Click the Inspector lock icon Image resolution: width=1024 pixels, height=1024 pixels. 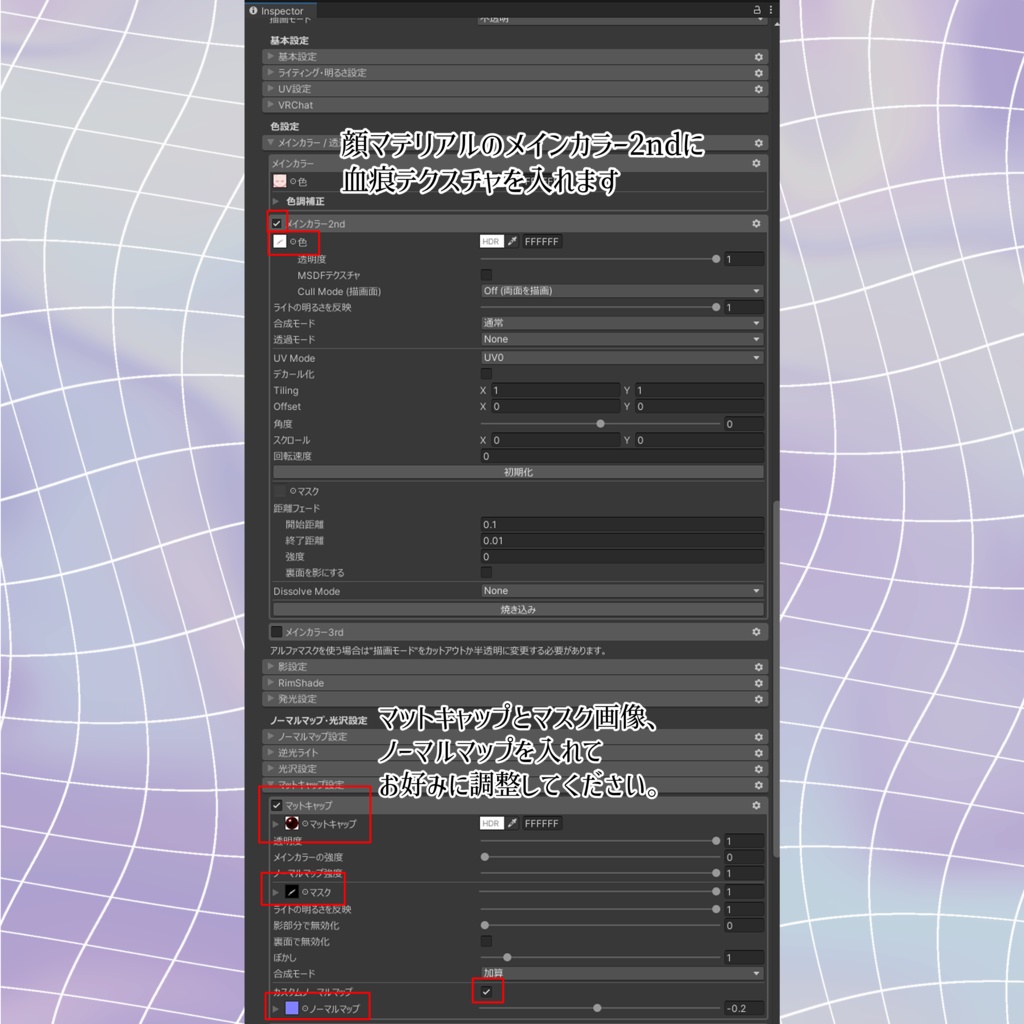coord(757,10)
